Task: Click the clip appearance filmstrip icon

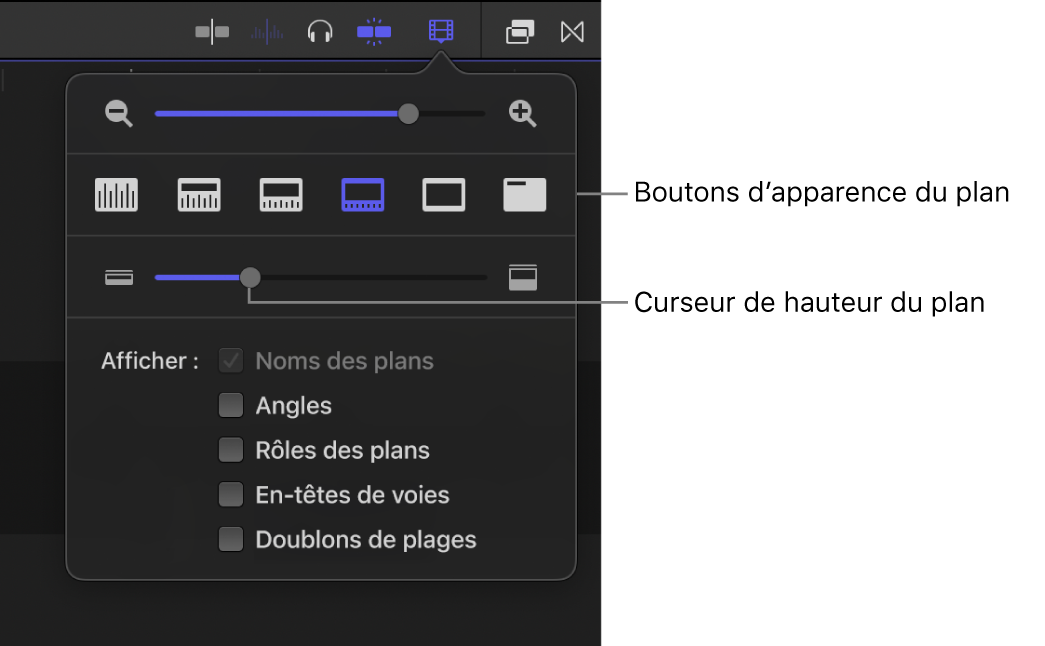Action: pyautogui.click(x=440, y=30)
